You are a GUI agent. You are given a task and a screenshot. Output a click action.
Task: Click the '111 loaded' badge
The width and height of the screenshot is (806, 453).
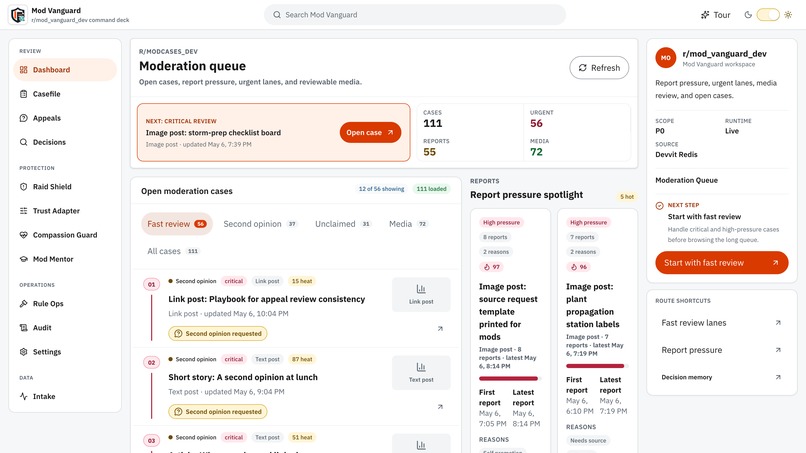431,189
